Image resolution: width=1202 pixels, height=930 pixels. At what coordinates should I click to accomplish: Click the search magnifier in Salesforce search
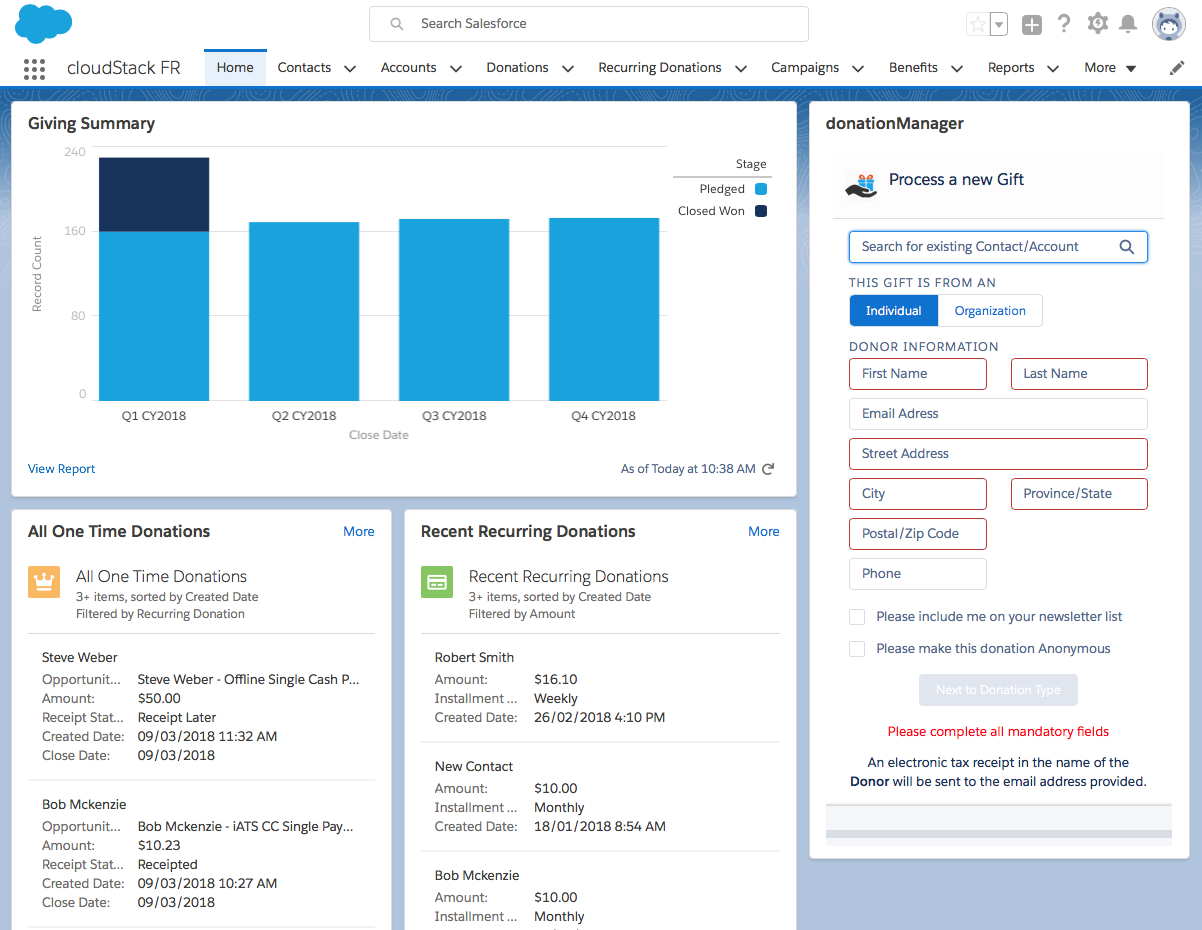[x=397, y=24]
